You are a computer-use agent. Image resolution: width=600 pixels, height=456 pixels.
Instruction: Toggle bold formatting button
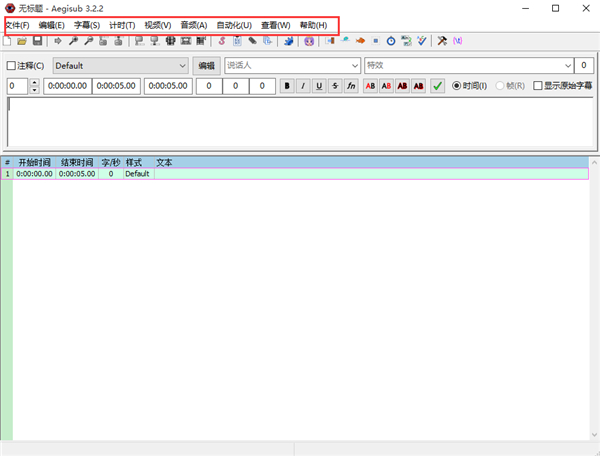287,86
